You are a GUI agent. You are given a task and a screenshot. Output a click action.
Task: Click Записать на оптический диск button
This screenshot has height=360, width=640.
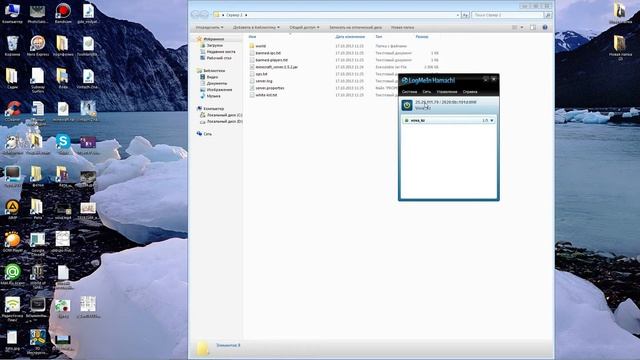click(356, 27)
